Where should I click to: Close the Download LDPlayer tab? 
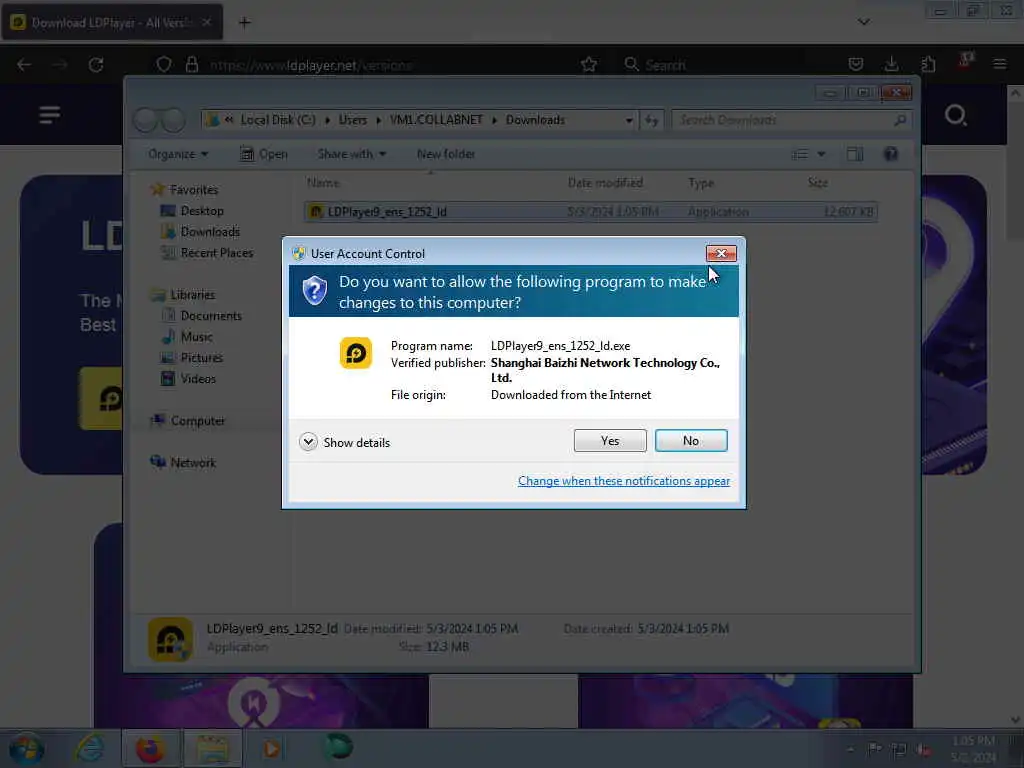click(206, 22)
